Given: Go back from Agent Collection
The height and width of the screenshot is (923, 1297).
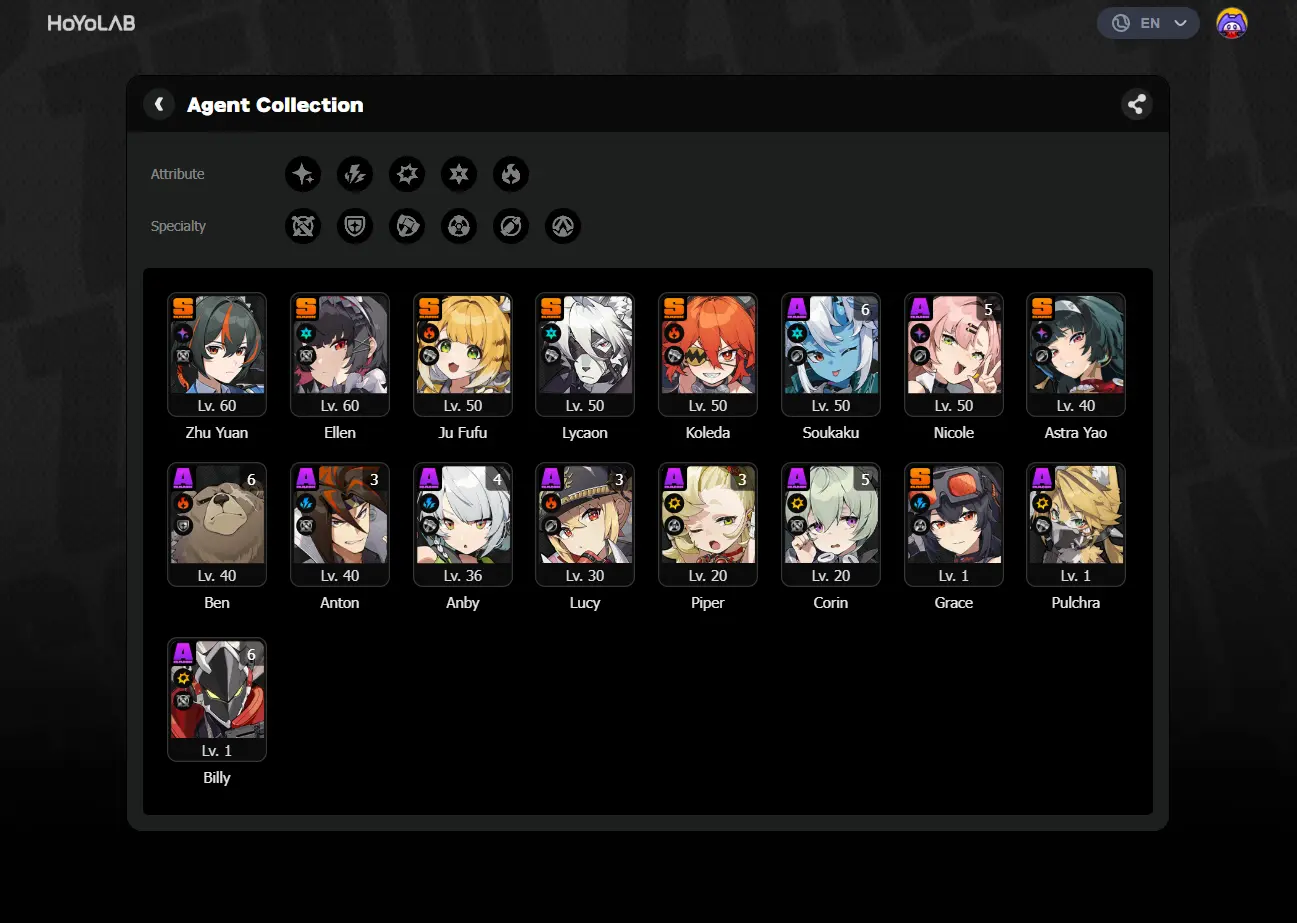Looking at the screenshot, I should pyautogui.click(x=159, y=104).
